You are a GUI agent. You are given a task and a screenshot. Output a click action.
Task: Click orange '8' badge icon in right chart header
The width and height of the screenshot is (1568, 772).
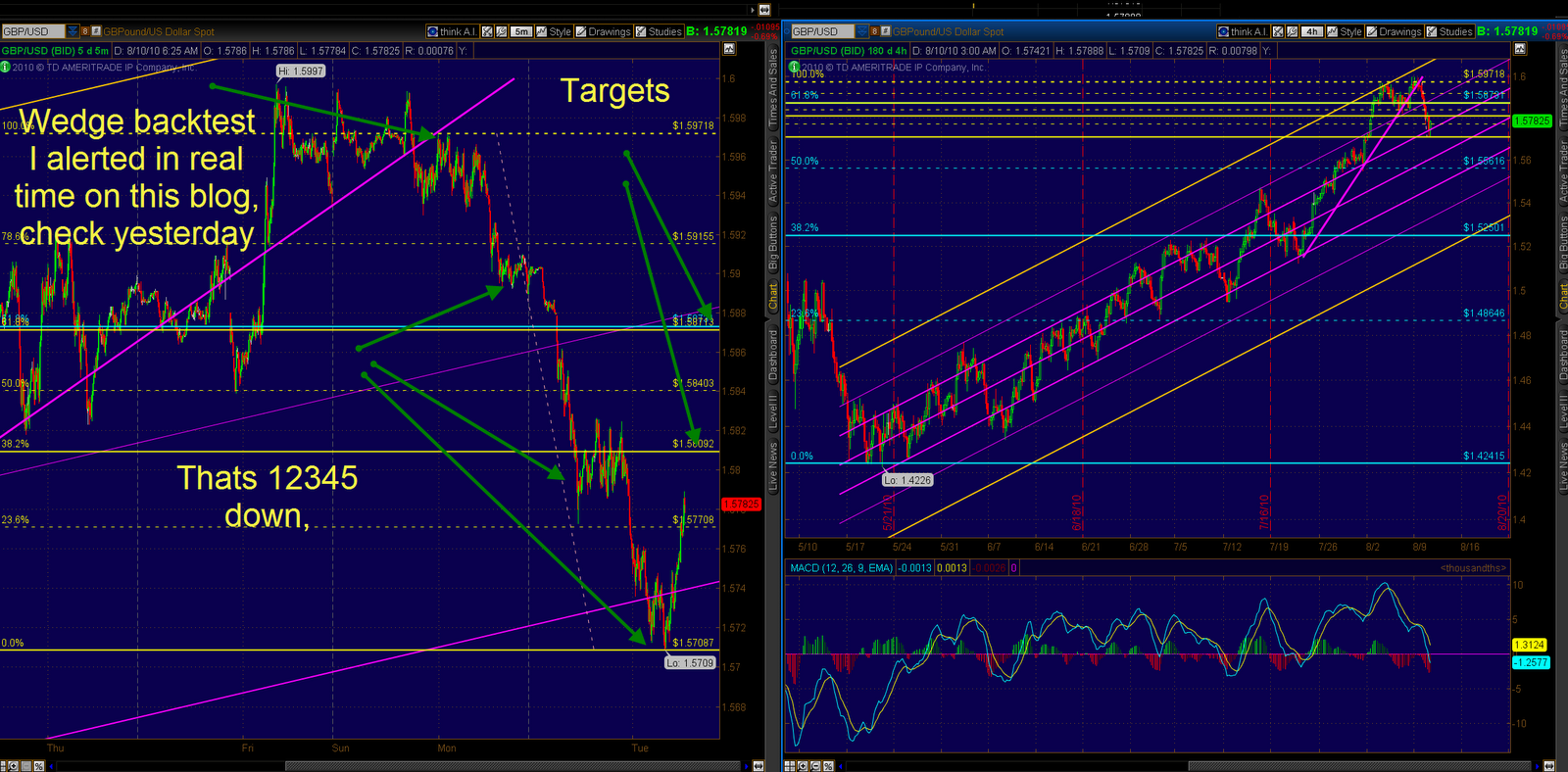[874, 31]
